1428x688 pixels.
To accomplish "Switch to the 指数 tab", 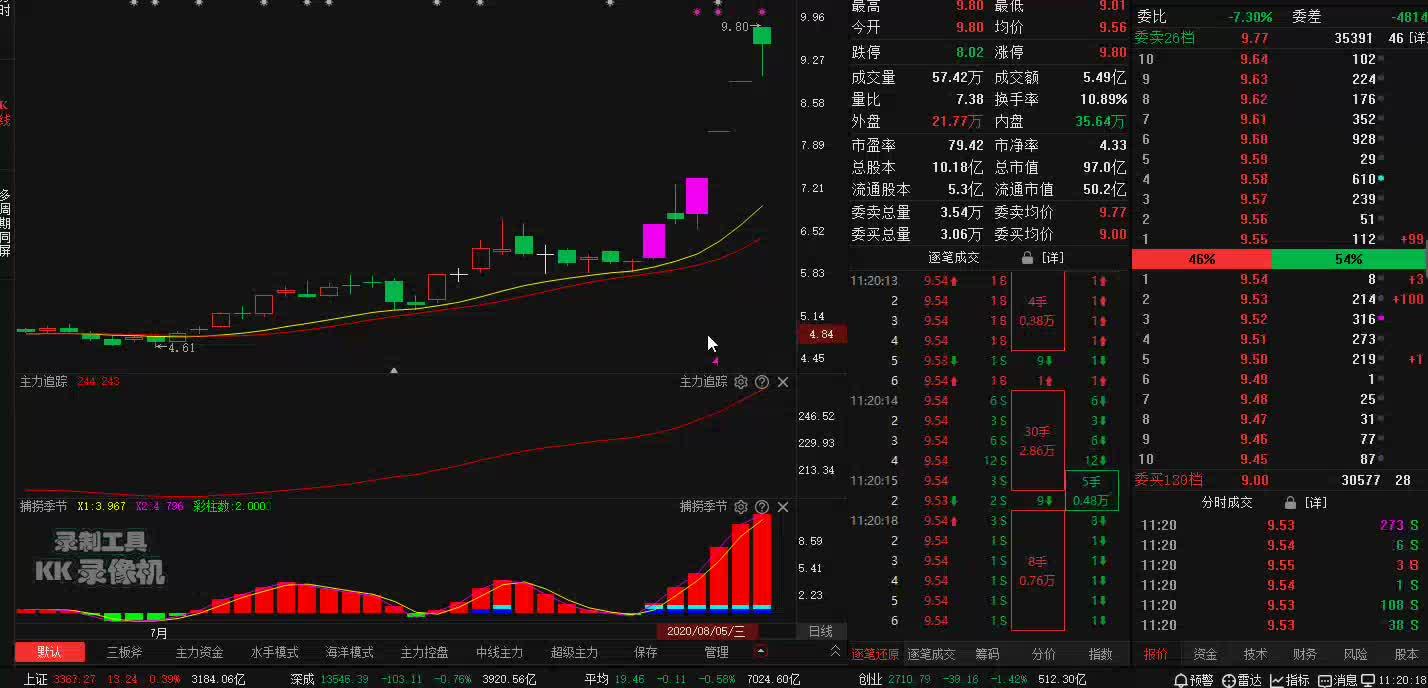I will pyautogui.click(x=1100, y=654).
